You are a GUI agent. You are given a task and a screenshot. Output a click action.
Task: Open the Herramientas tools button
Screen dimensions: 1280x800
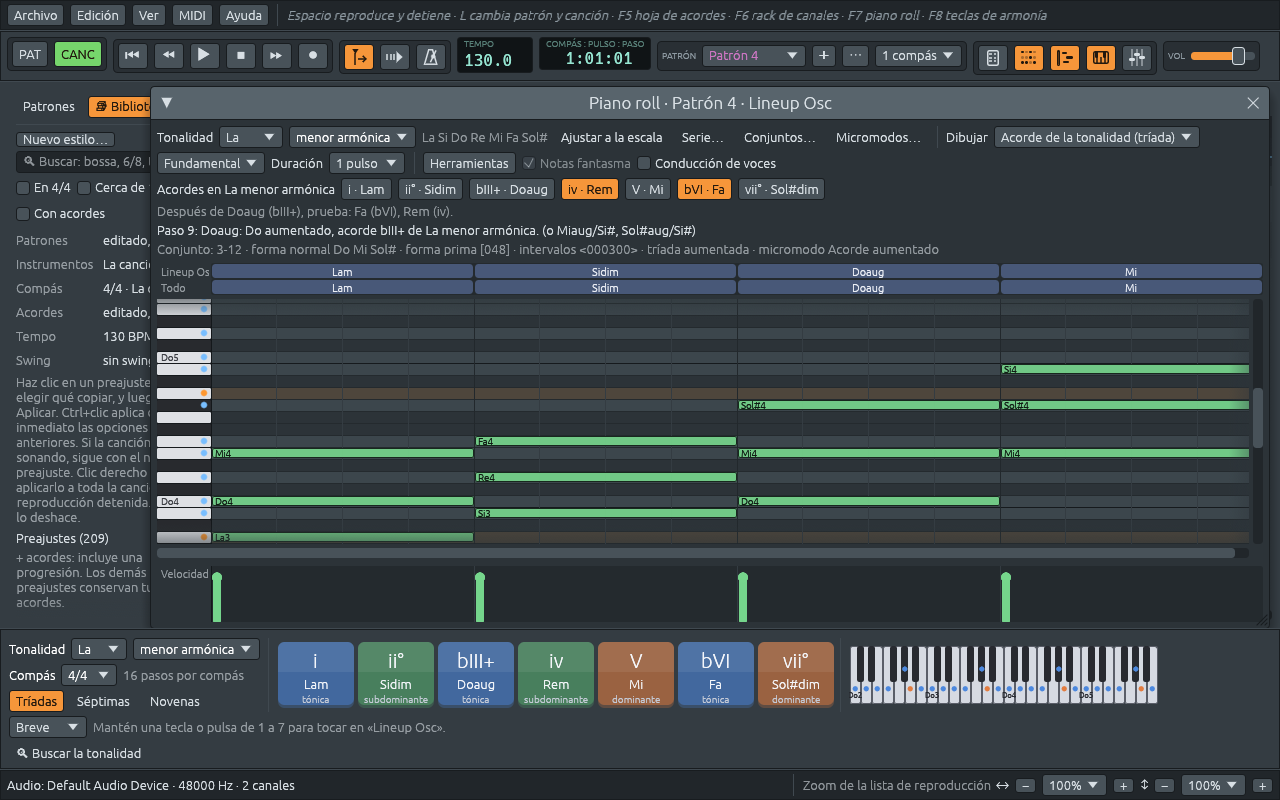[469, 163]
